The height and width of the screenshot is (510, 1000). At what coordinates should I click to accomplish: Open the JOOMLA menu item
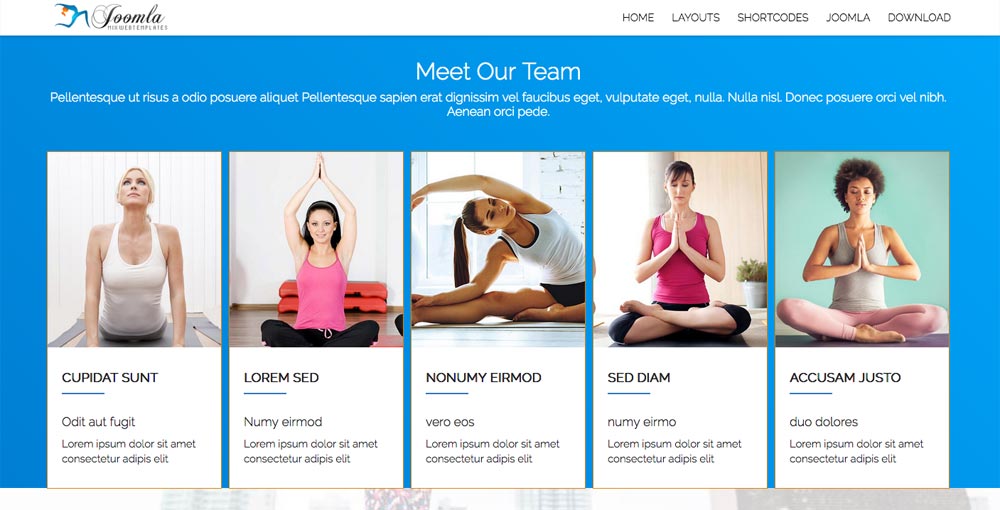pyautogui.click(x=848, y=18)
